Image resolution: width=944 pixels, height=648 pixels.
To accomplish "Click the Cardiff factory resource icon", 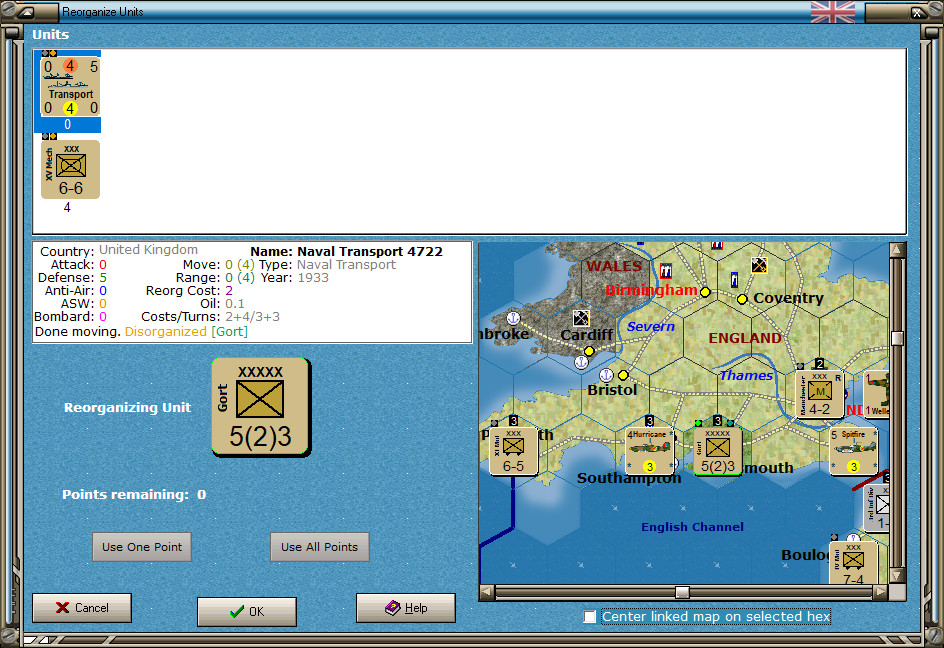I will pos(581,317).
